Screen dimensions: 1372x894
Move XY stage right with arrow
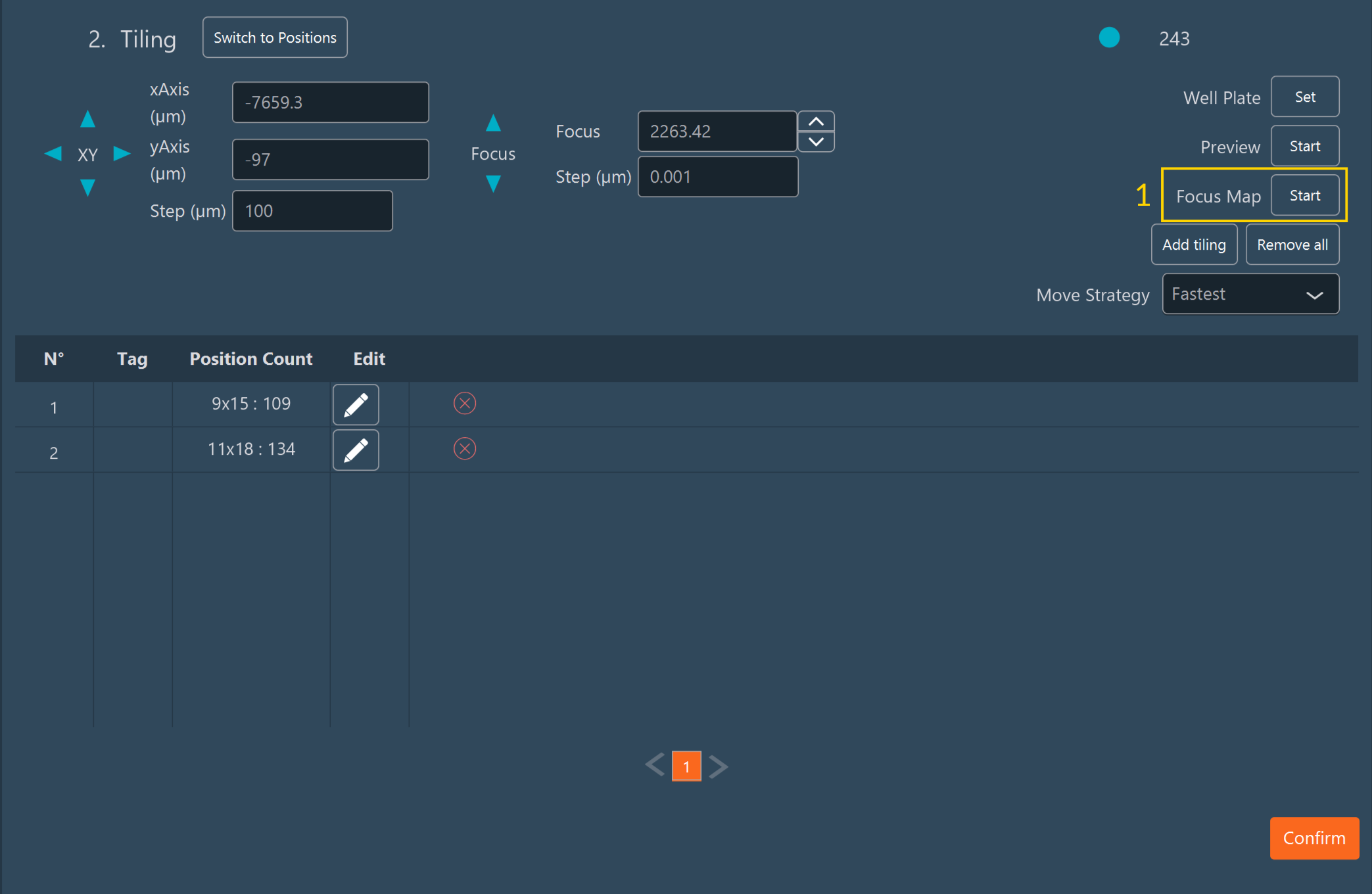coord(122,154)
